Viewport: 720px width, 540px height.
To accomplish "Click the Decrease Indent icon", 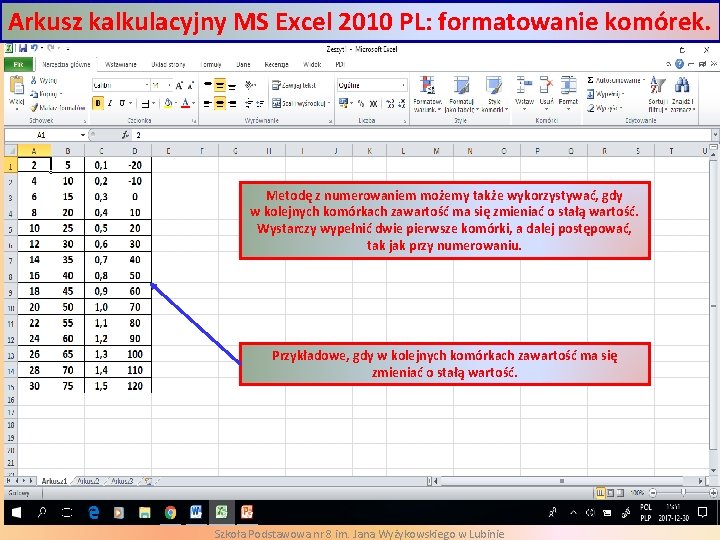I will pos(249,103).
